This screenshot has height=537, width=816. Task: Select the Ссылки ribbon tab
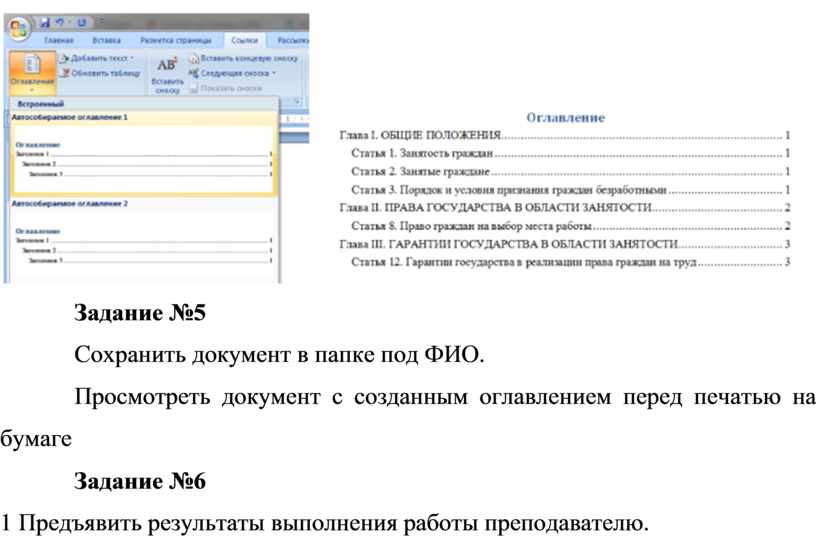[x=243, y=40]
